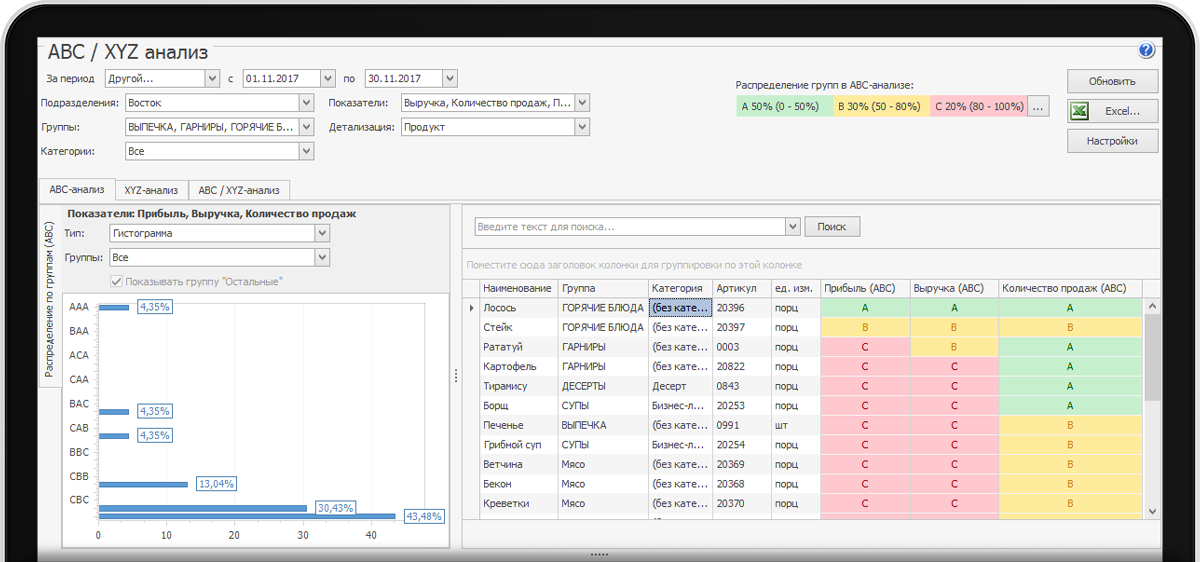Click the vertical splitter dots between chart and table
Screen dimensions: 1200x562
pyautogui.click(x=456, y=375)
